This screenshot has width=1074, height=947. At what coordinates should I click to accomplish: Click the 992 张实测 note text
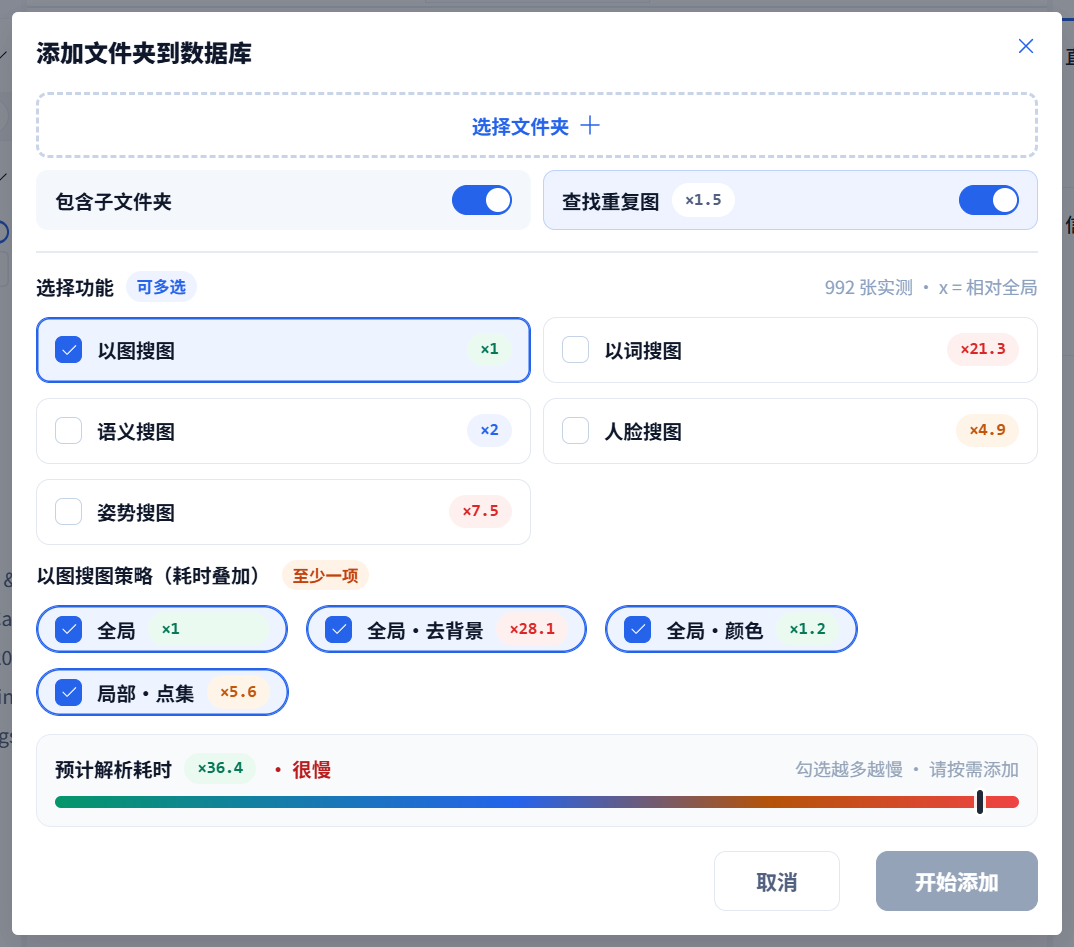[869, 288]
